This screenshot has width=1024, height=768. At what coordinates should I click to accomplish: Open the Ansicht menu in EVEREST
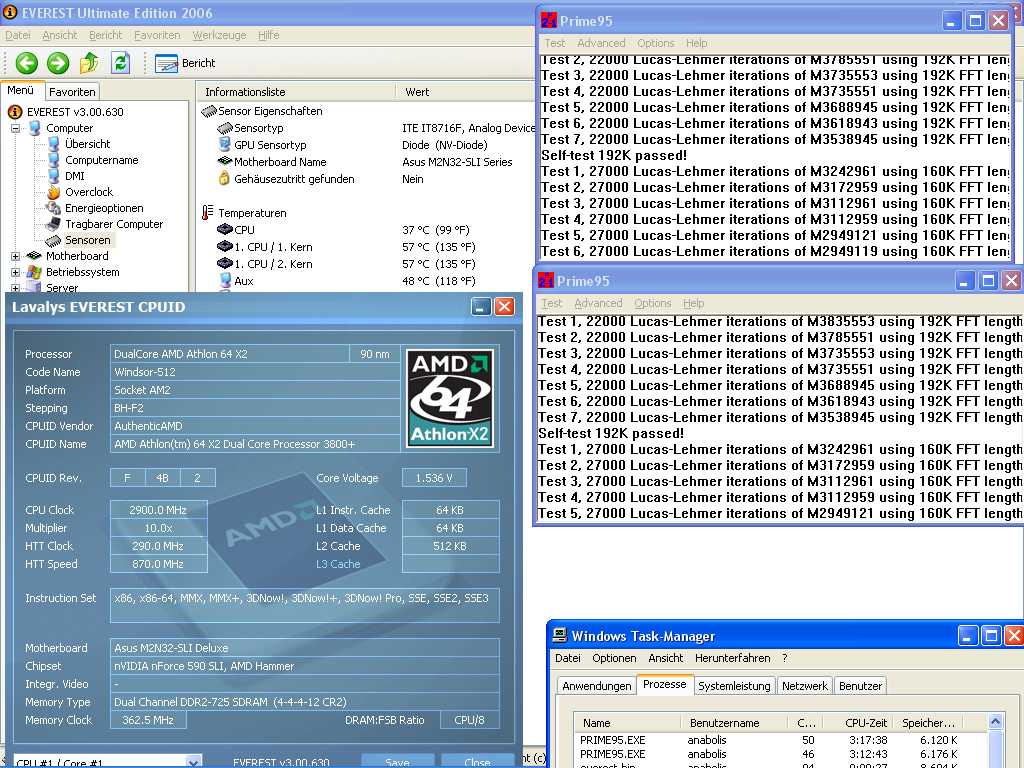(x=59, y=35)
